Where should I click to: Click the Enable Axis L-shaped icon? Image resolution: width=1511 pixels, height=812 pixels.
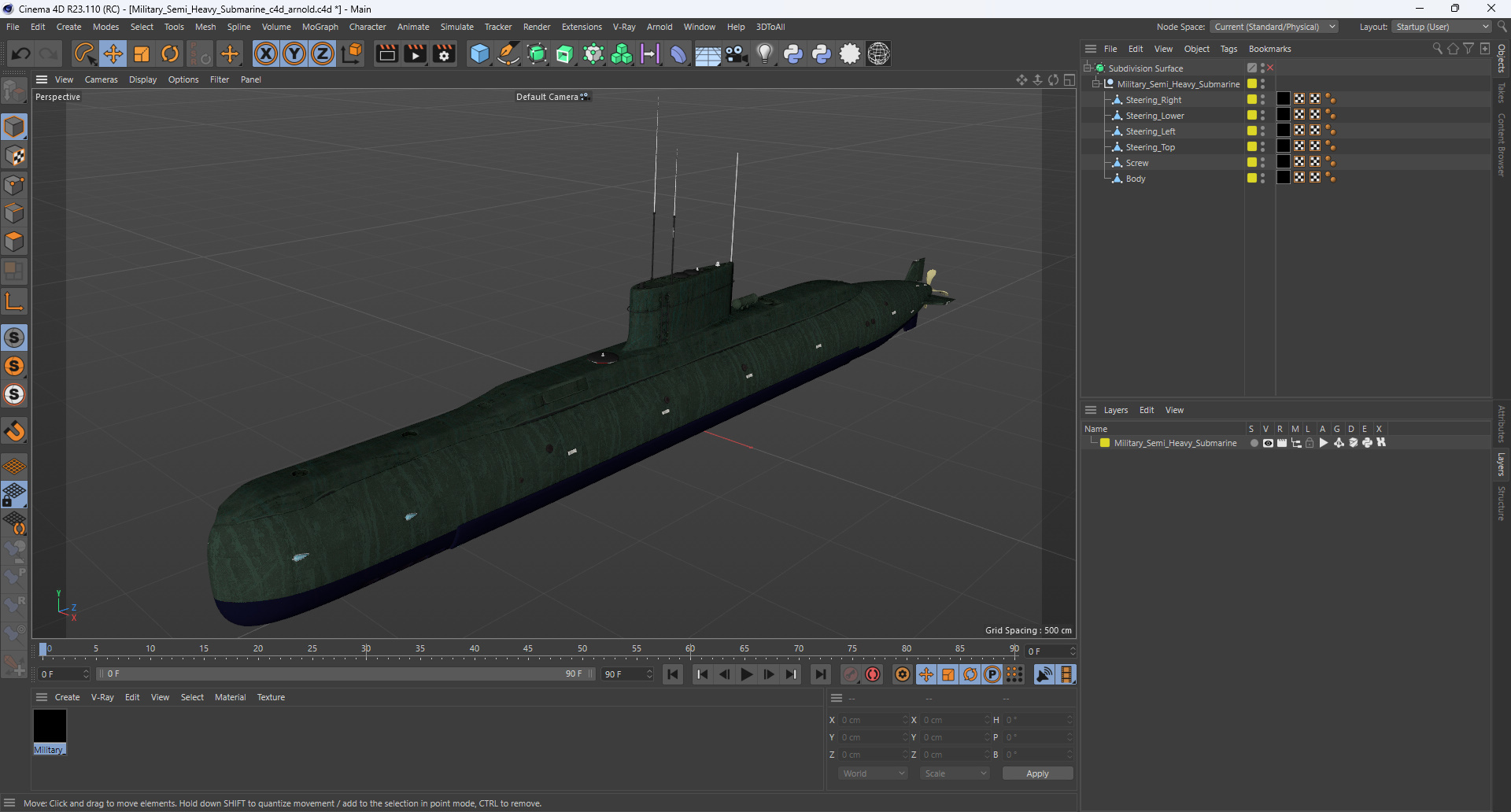click(x=14, y=301)
